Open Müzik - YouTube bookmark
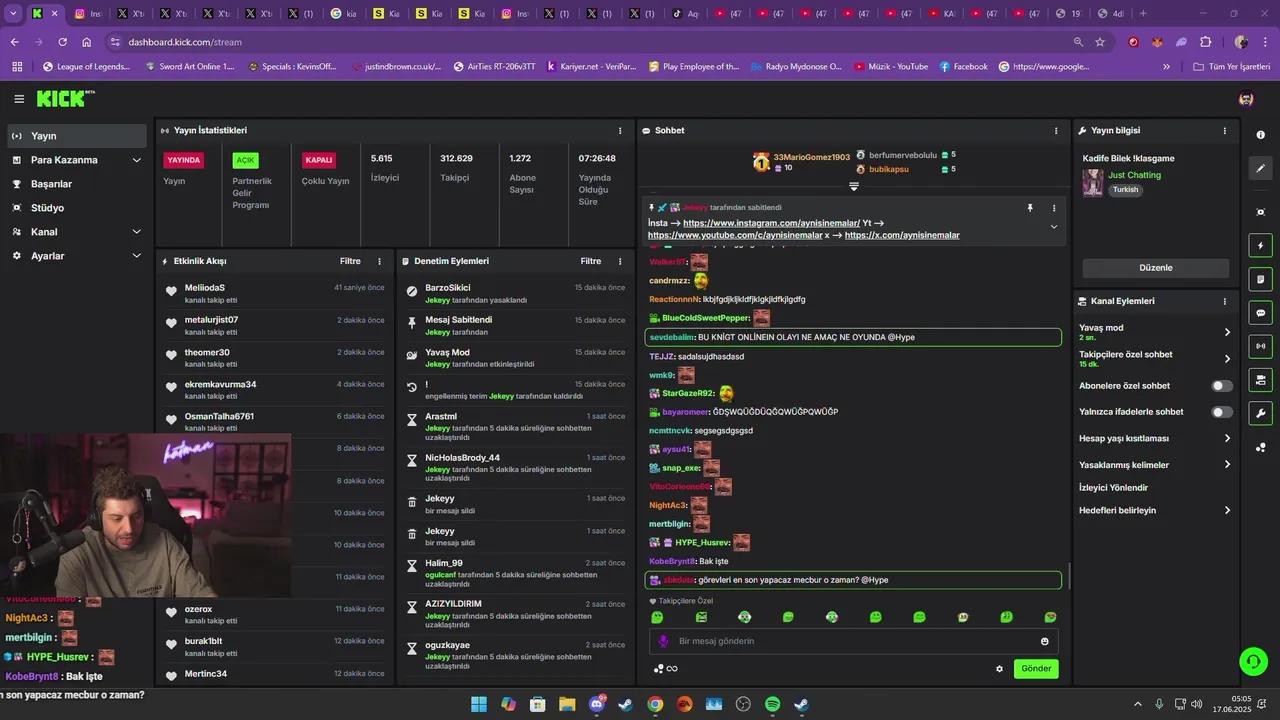 point(889,67)
